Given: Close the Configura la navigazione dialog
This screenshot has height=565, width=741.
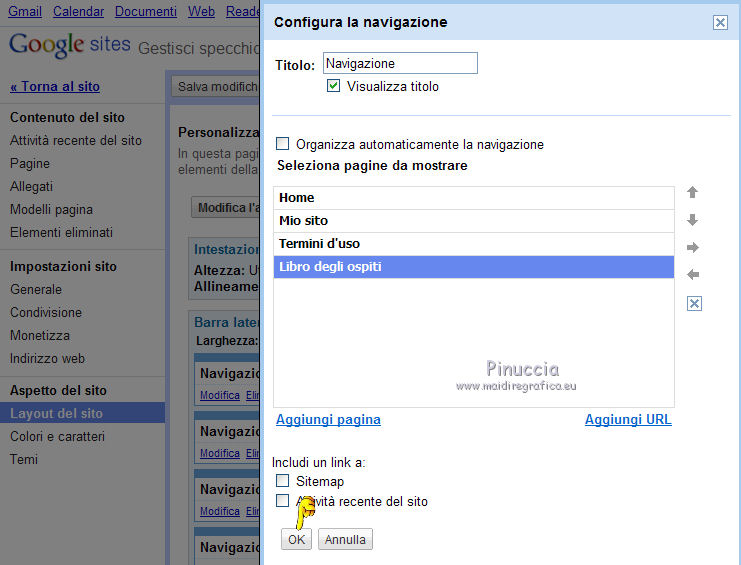Looking at the screenshot, I should pos(720,22).
